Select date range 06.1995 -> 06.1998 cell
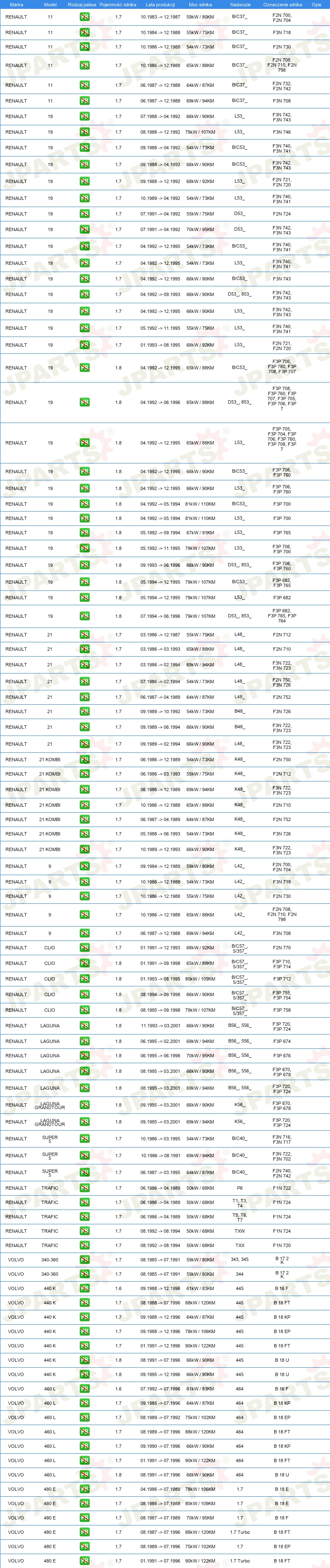 pos(160,1056)
